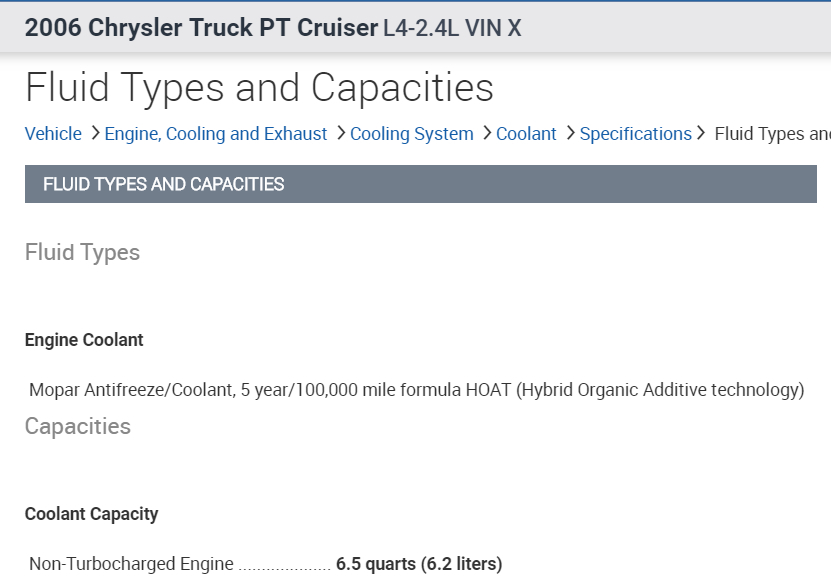Click chevron arrow before Cooling System
The width and height of the screenshot is (831, 576).
pyautogui.click(x=341, y=133)
